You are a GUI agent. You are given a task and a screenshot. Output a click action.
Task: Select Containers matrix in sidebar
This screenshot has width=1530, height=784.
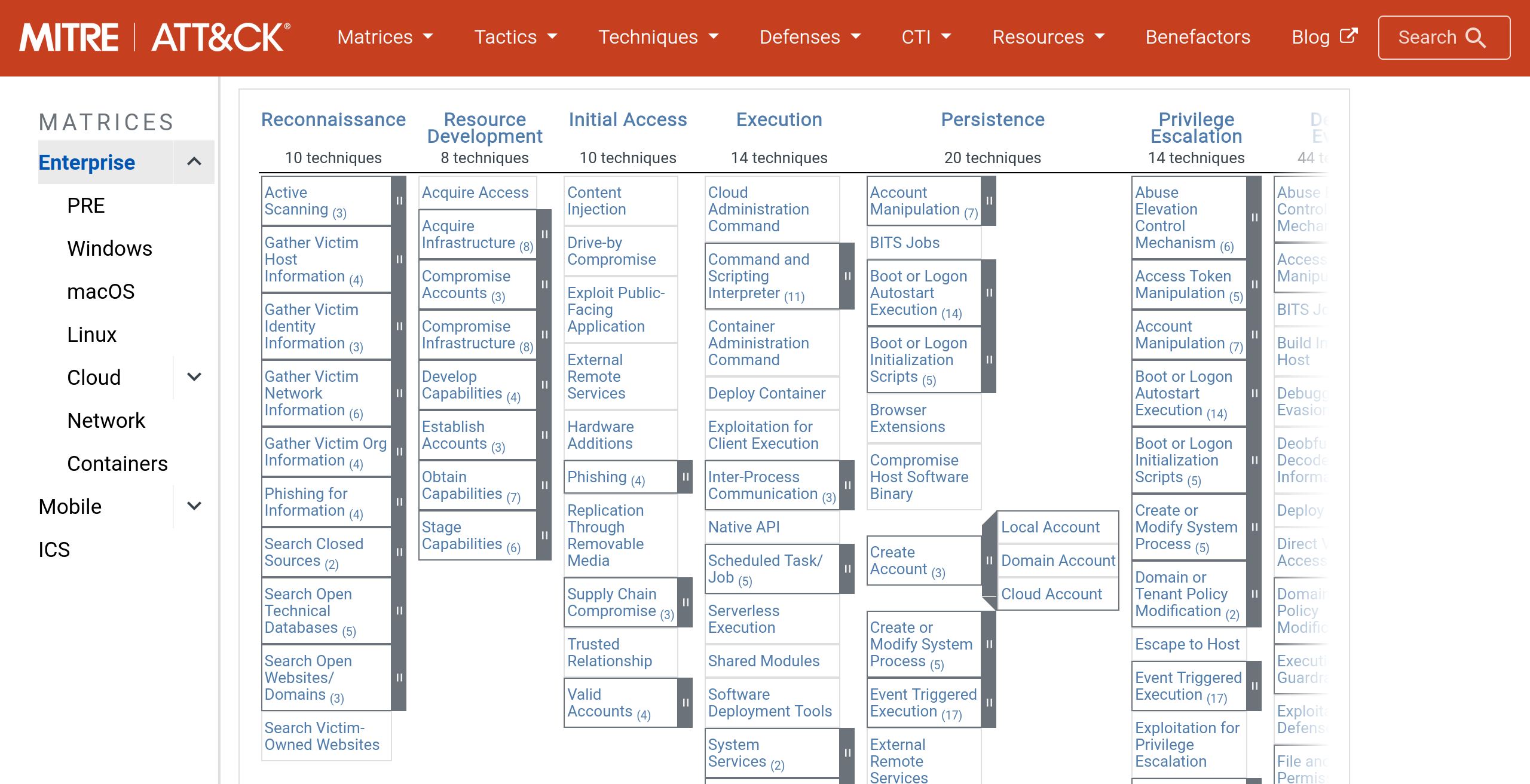coord(118,464)
